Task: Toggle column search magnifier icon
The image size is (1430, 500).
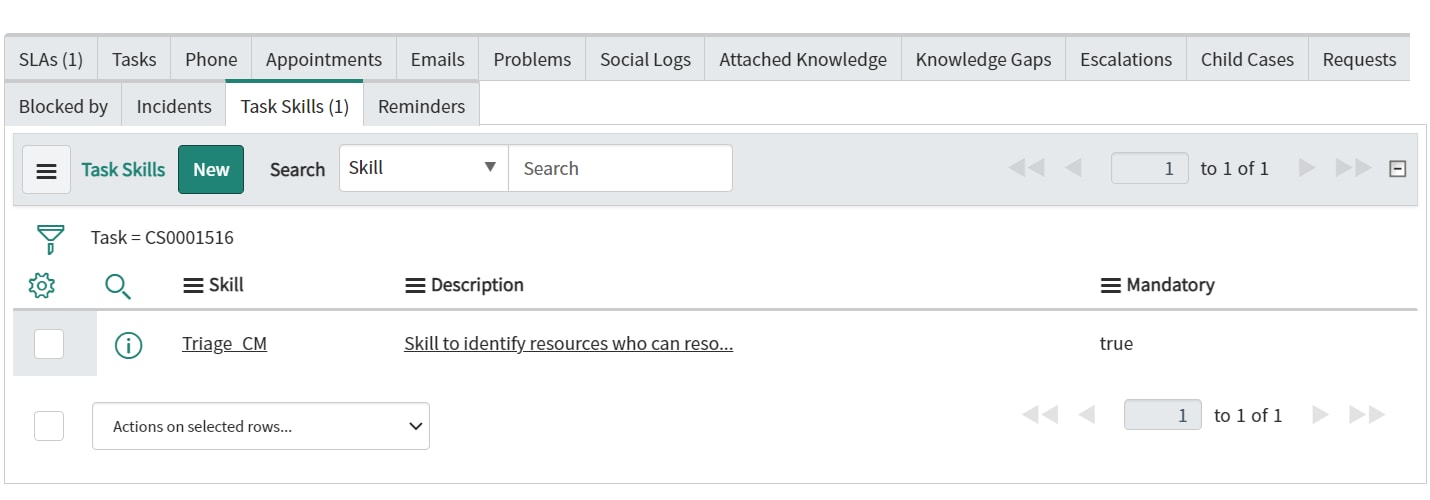Action: point(118,286)
